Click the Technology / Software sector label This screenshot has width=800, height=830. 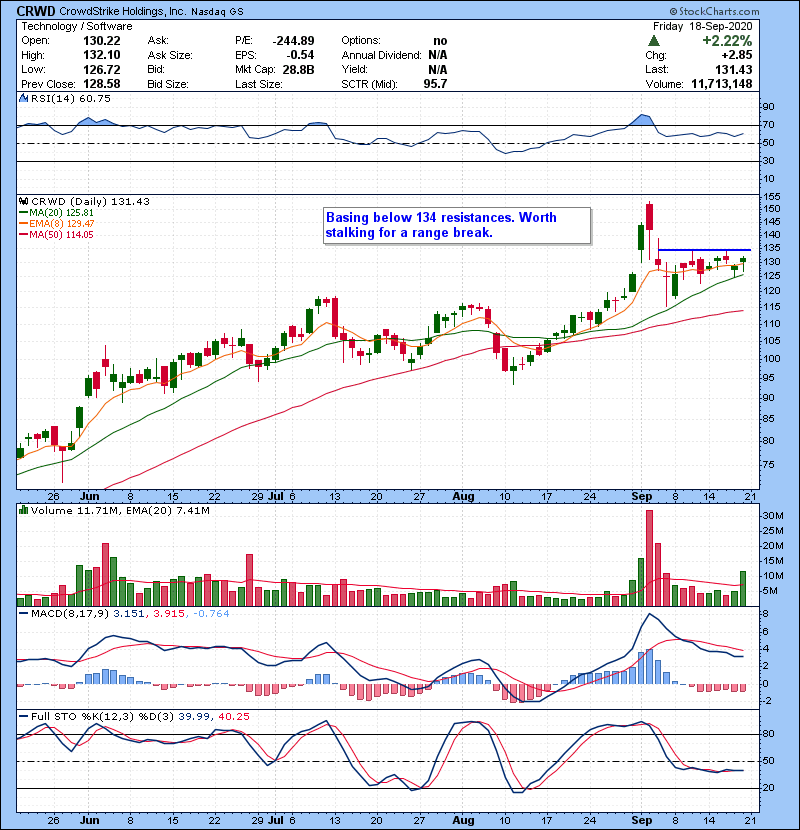[x=77, y=26]
